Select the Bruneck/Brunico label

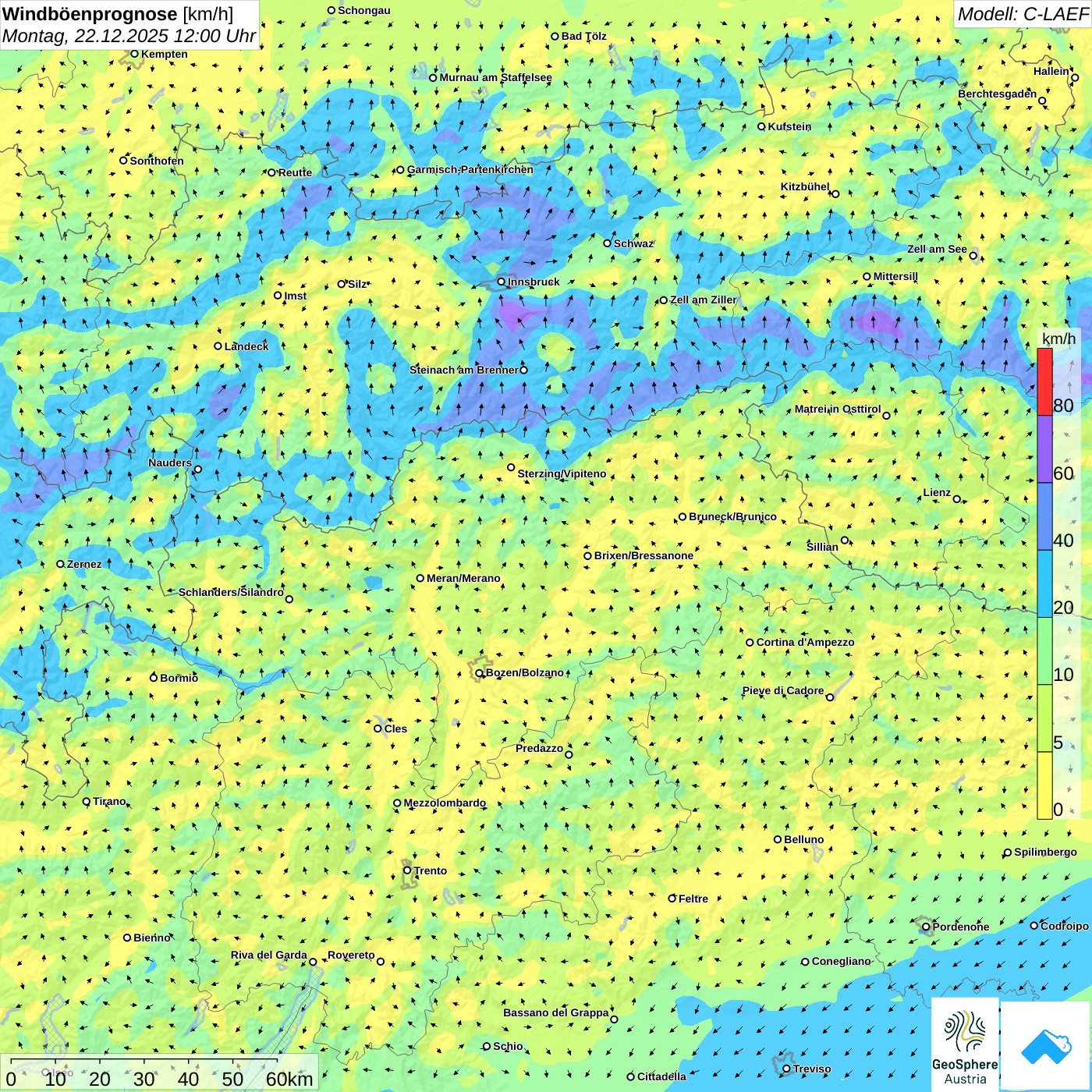pos(732,516)
